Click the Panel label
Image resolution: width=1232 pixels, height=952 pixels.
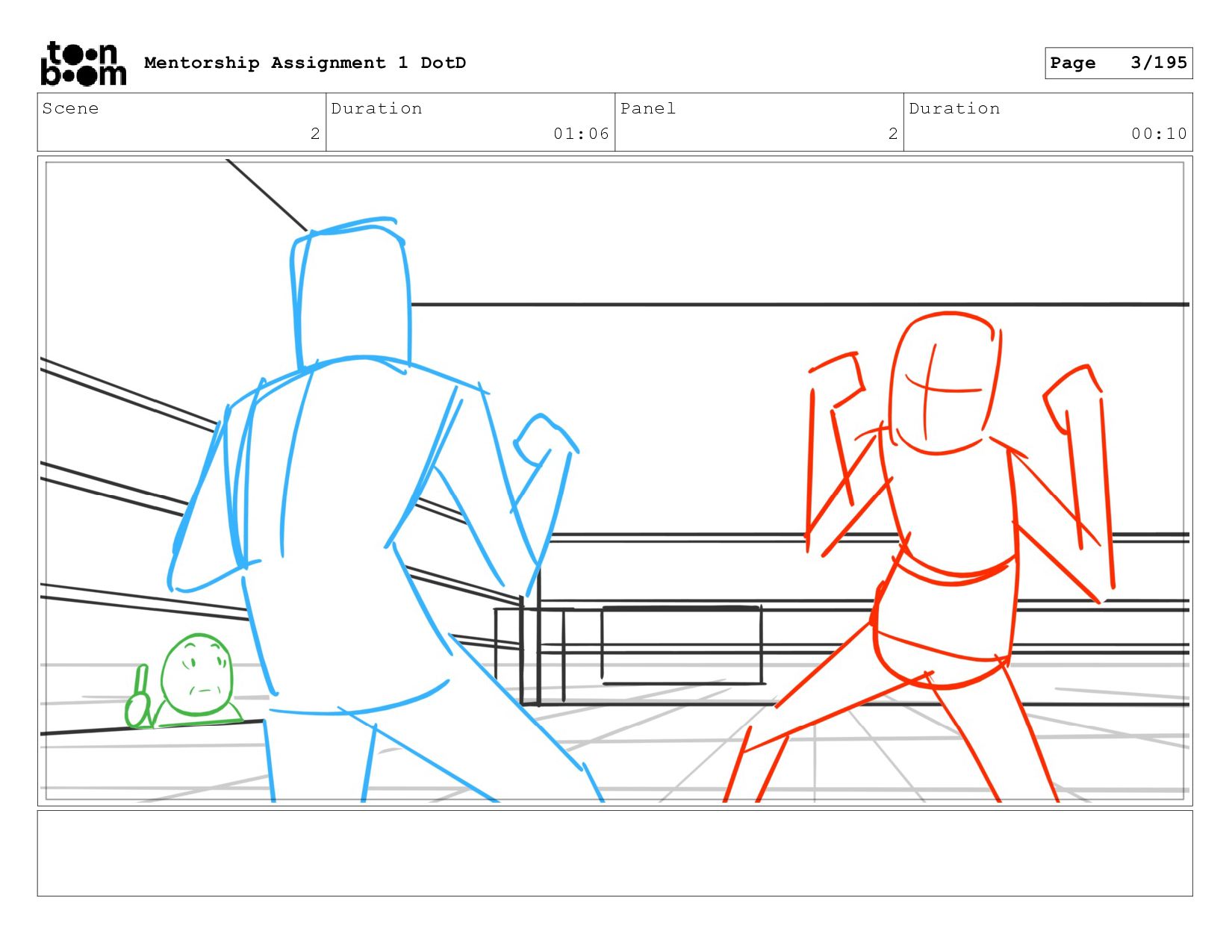(x=647, y=108)
